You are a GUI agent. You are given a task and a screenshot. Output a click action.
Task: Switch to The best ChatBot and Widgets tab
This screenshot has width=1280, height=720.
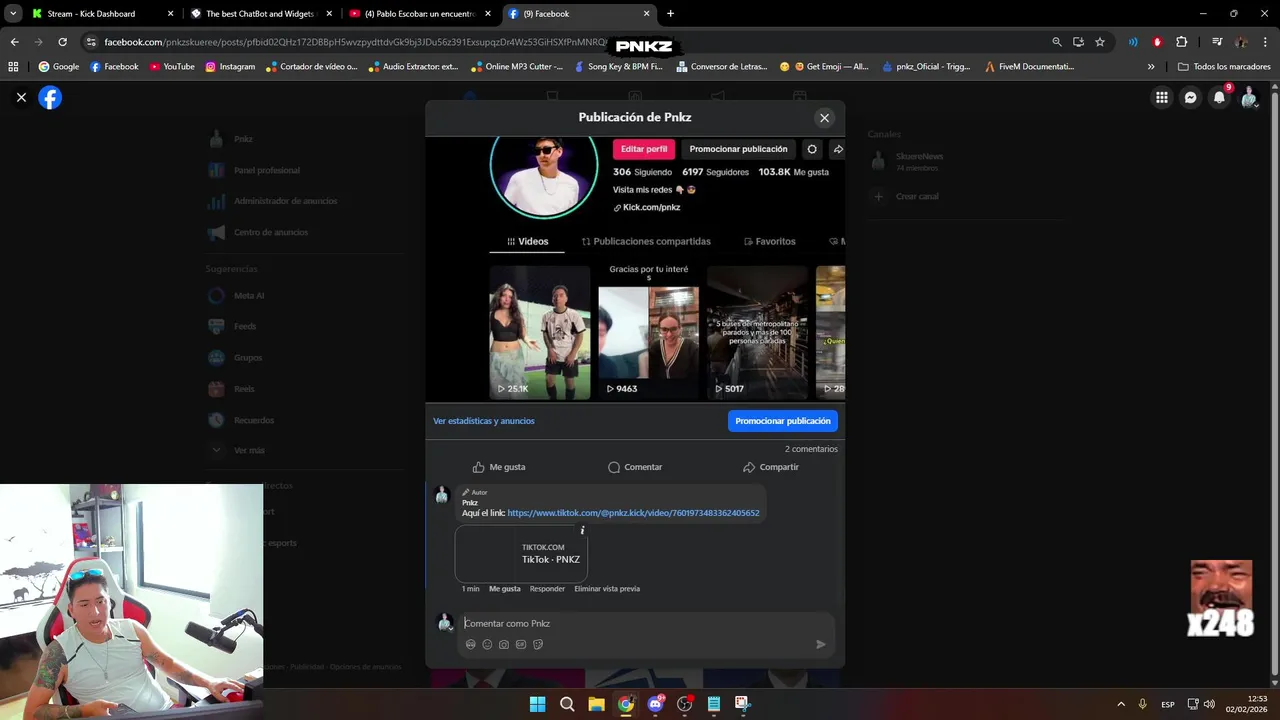[260, 14]
